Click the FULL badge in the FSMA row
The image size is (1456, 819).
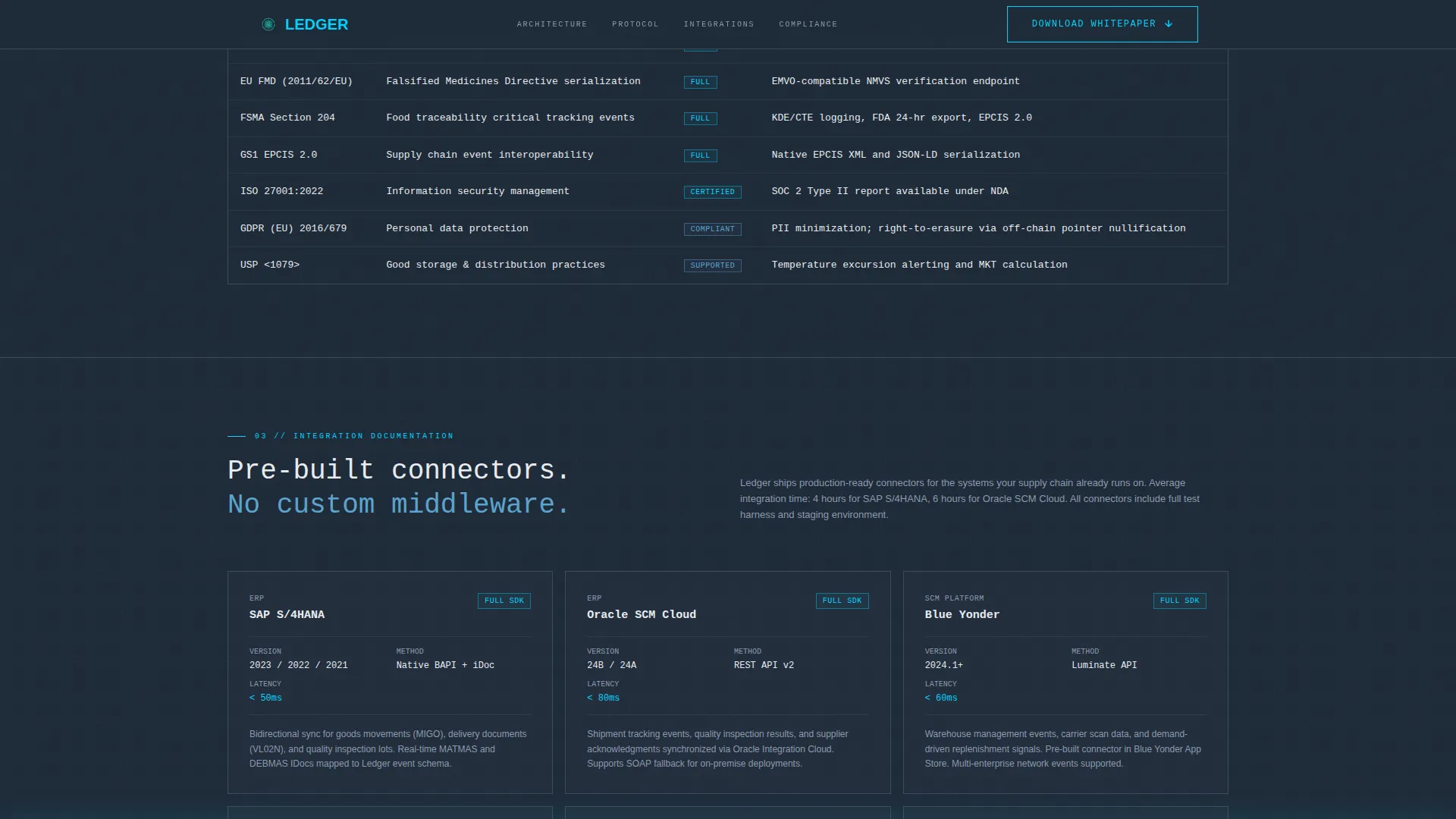pyautogui.click(x=700, y=118)
